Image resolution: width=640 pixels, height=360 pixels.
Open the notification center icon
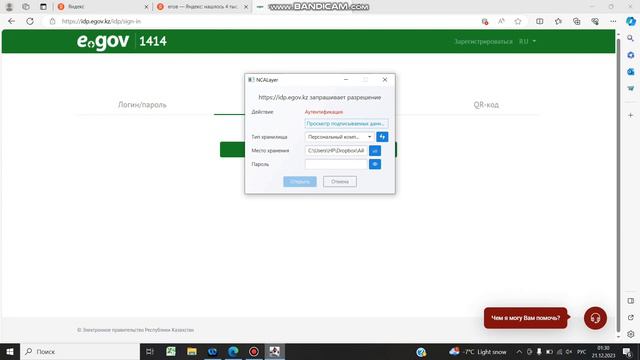627,351
